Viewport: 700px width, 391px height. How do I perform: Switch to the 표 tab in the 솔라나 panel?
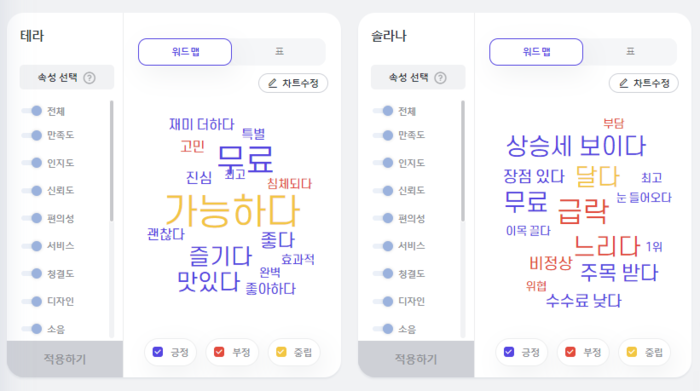click(x=630, y=52)
